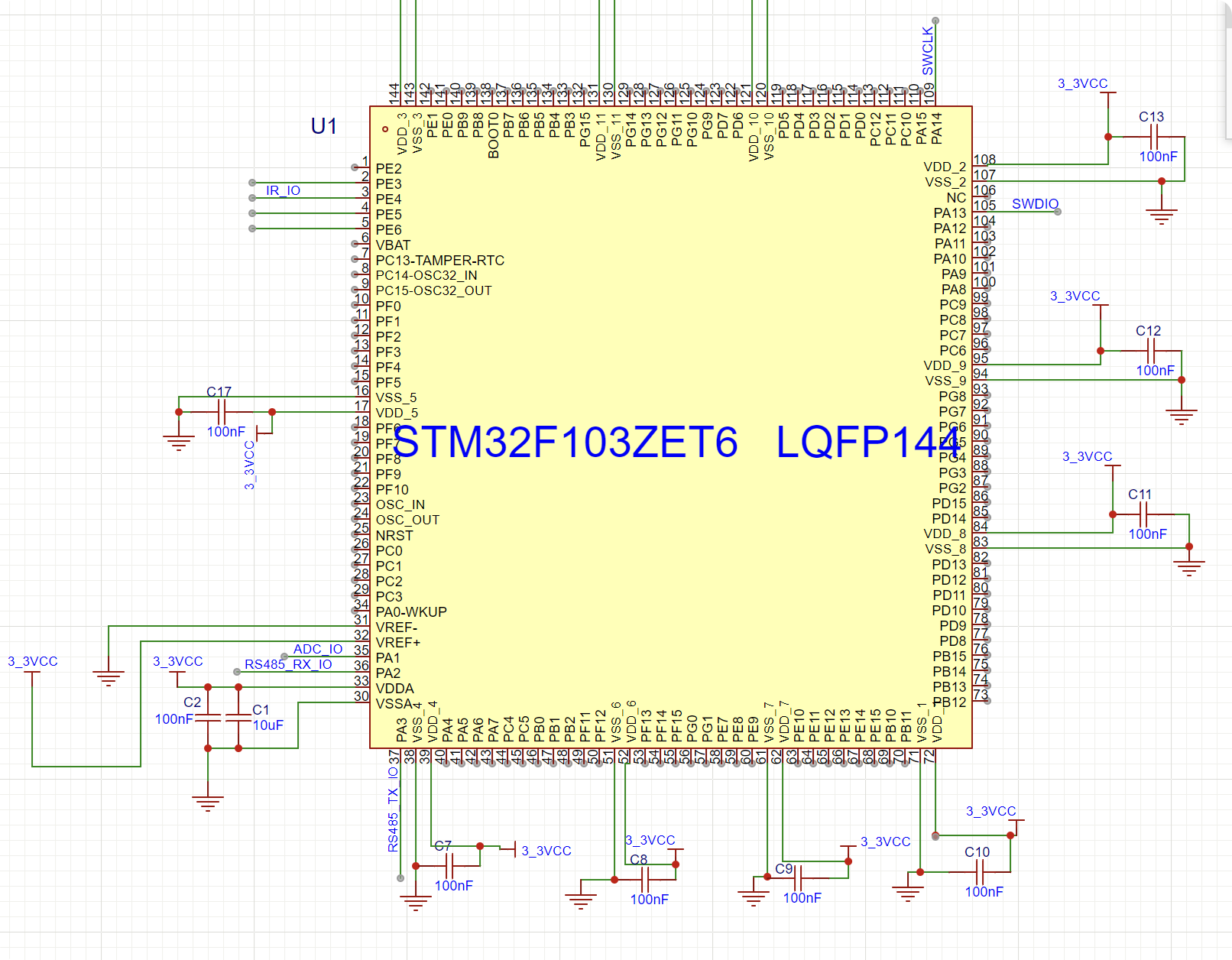The image size is (1232, 960).
Task: Click the C11 capacitor symbol
Action: [1144, 514]
